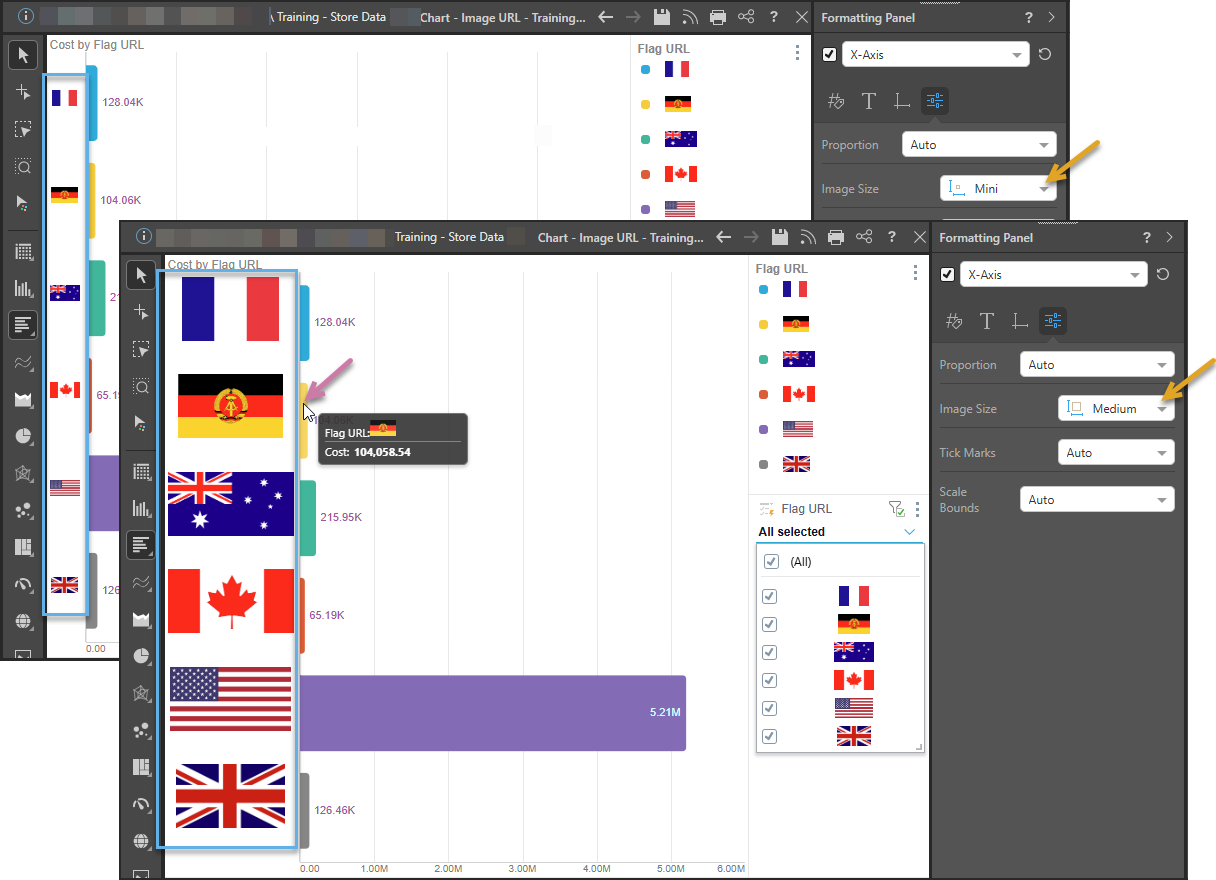
Task: Toggle the (All) checkbox in filter list
Action: (771, 562)
